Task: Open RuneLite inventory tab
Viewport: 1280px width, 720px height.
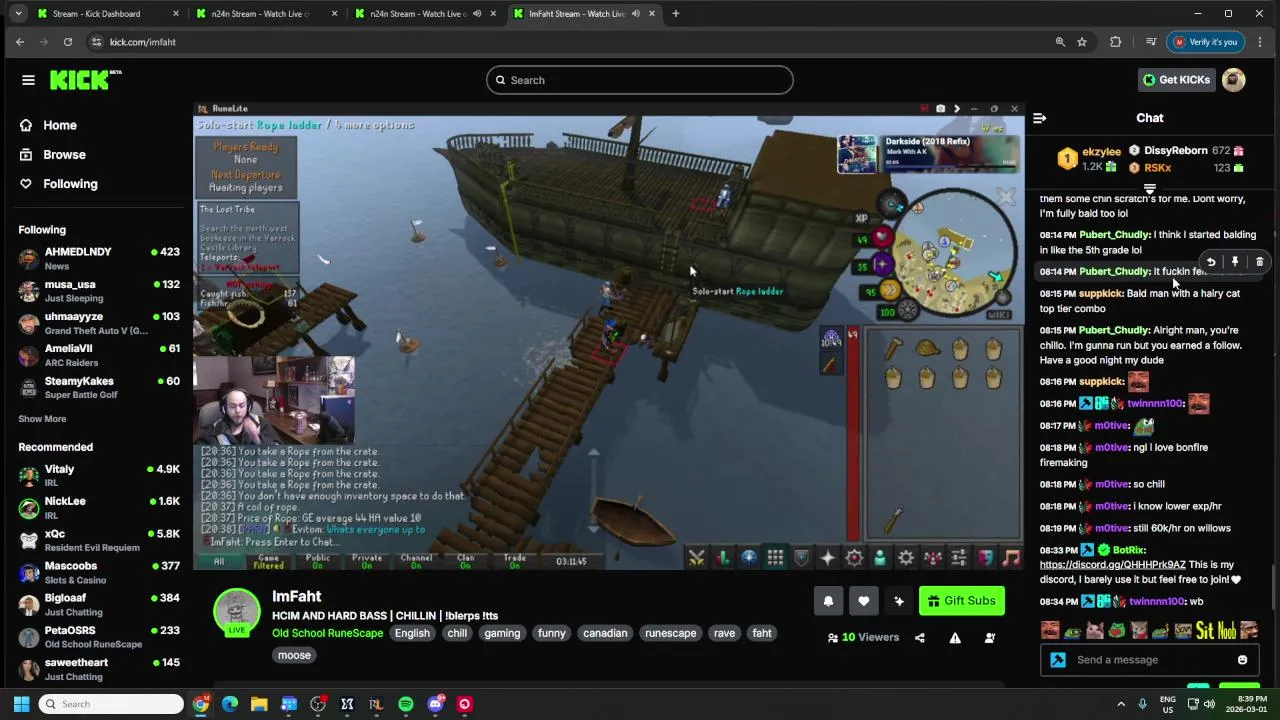Action: click(x=775, y=558)
